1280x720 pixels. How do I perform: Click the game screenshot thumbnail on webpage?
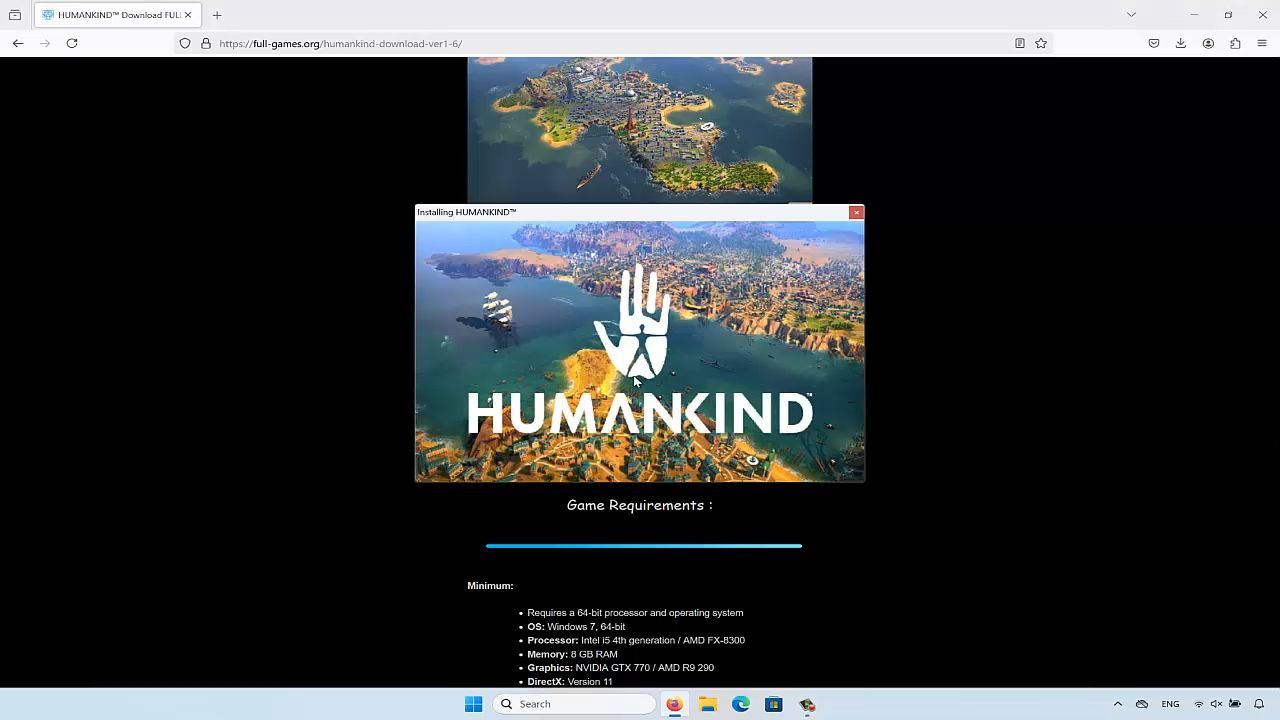coord(640,129)
